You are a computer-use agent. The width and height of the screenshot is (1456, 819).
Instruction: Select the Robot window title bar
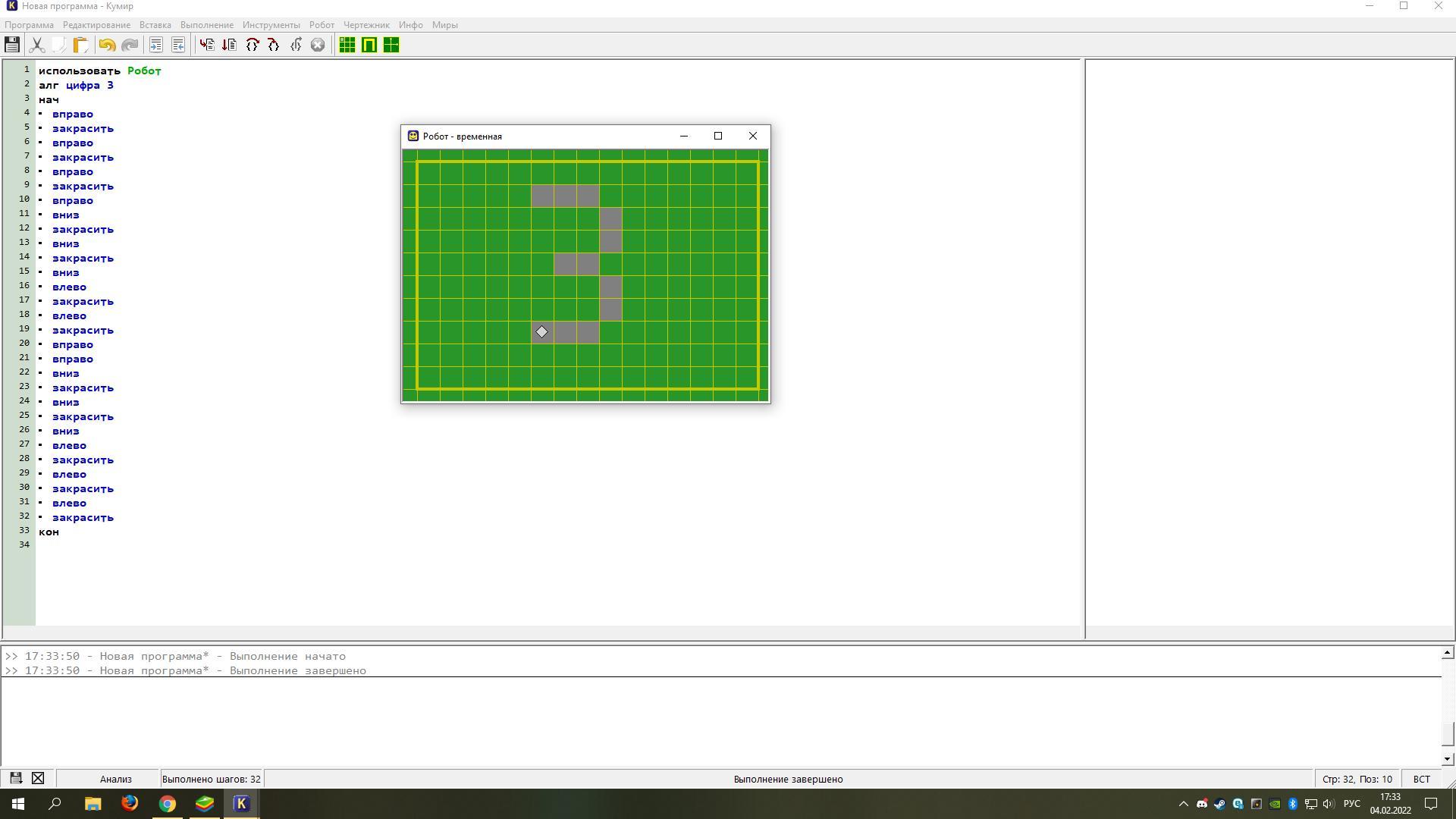[583, 136]
